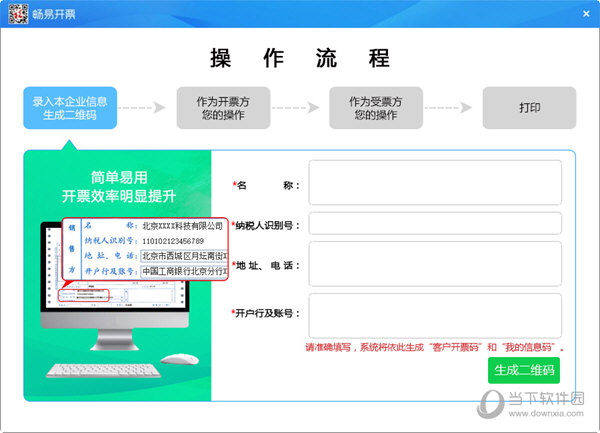This screenshot has height=433, width=600.
Task: Click the 纳税人识别号 input field
Action: (x=435, y=223)
